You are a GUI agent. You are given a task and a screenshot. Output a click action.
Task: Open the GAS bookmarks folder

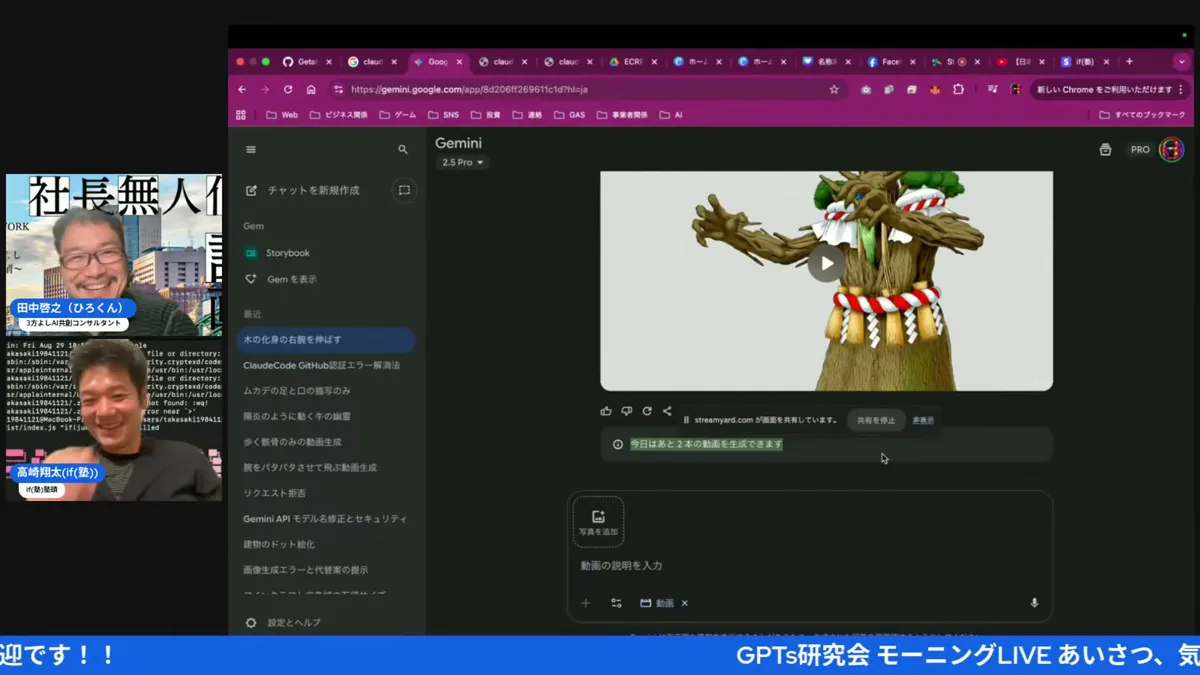tap(569, 115)
